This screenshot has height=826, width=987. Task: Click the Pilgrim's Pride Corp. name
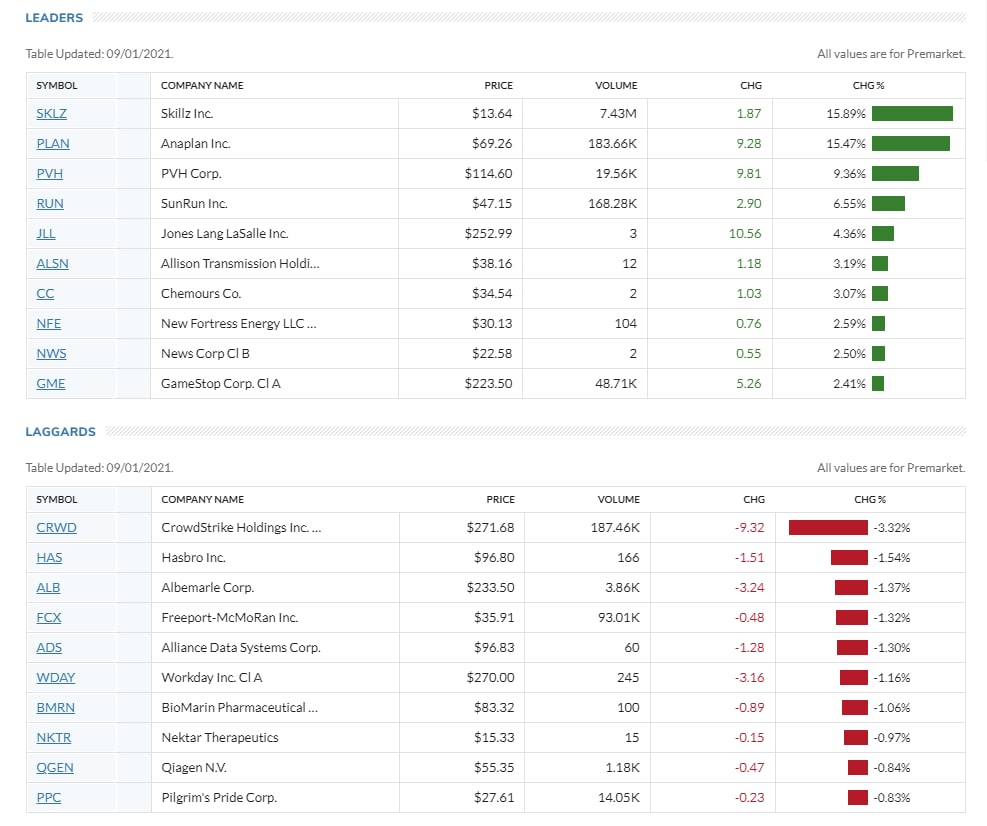[219, 798]
